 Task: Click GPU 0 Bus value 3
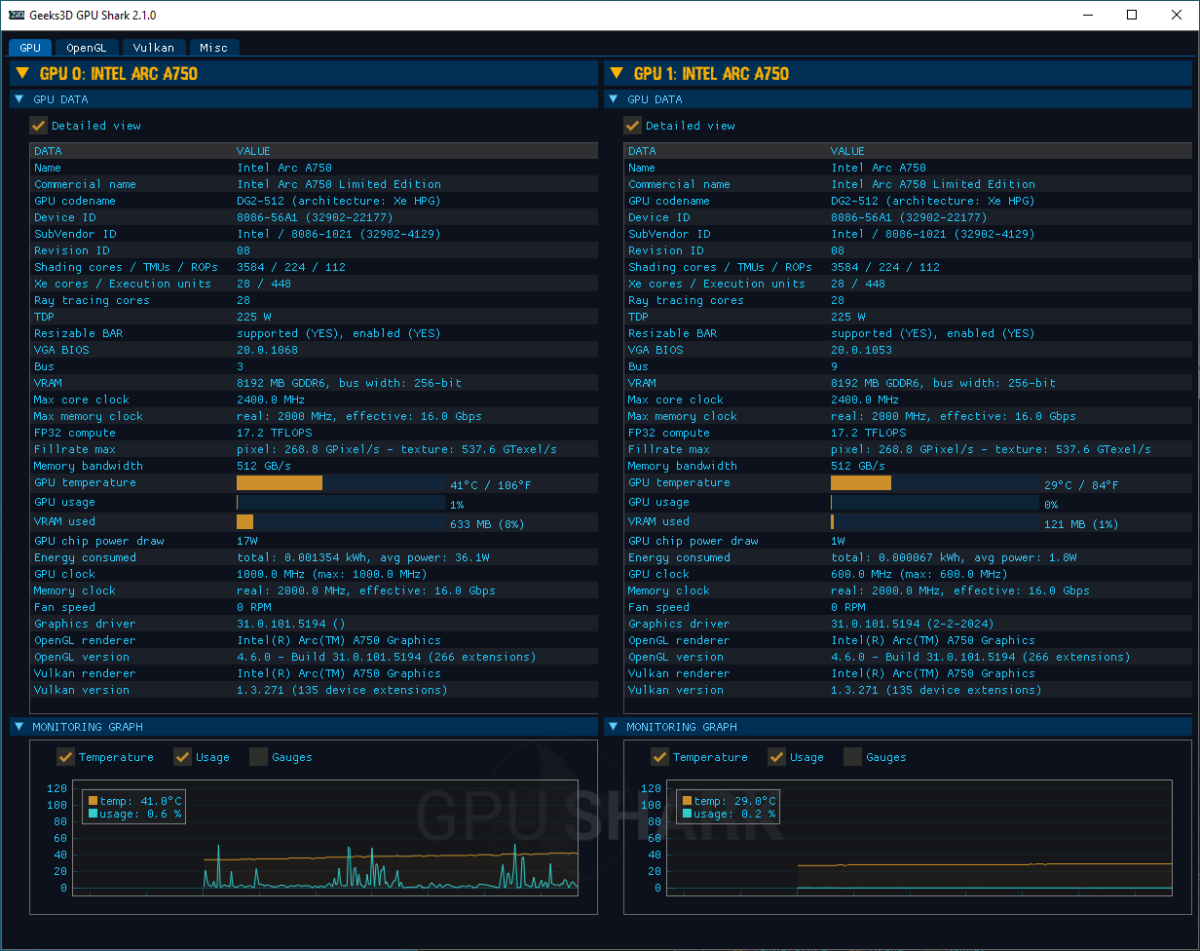[240, 367]
